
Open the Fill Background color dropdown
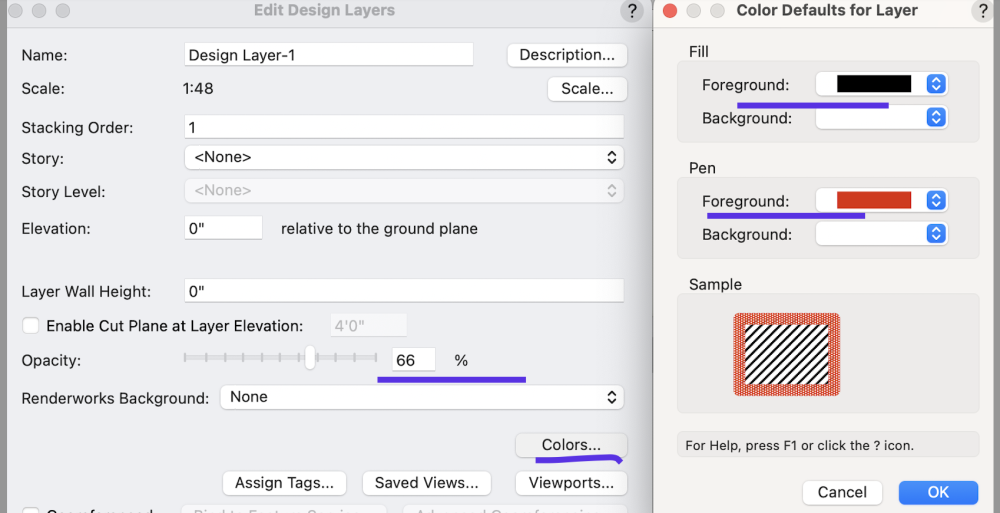point(881,118)
